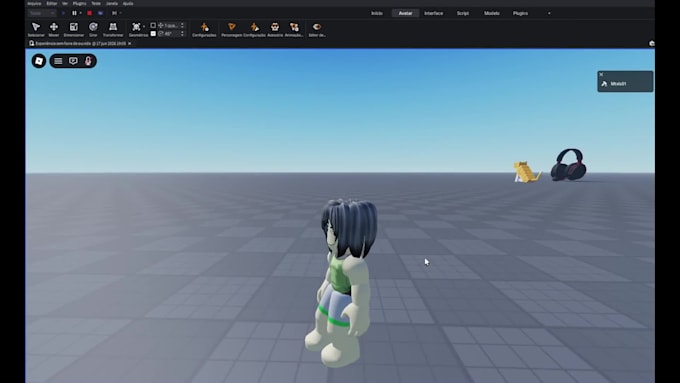The width and height of the screenshot is (680, 383).
Task: Open the Teste menu
Action: point(96,3)
